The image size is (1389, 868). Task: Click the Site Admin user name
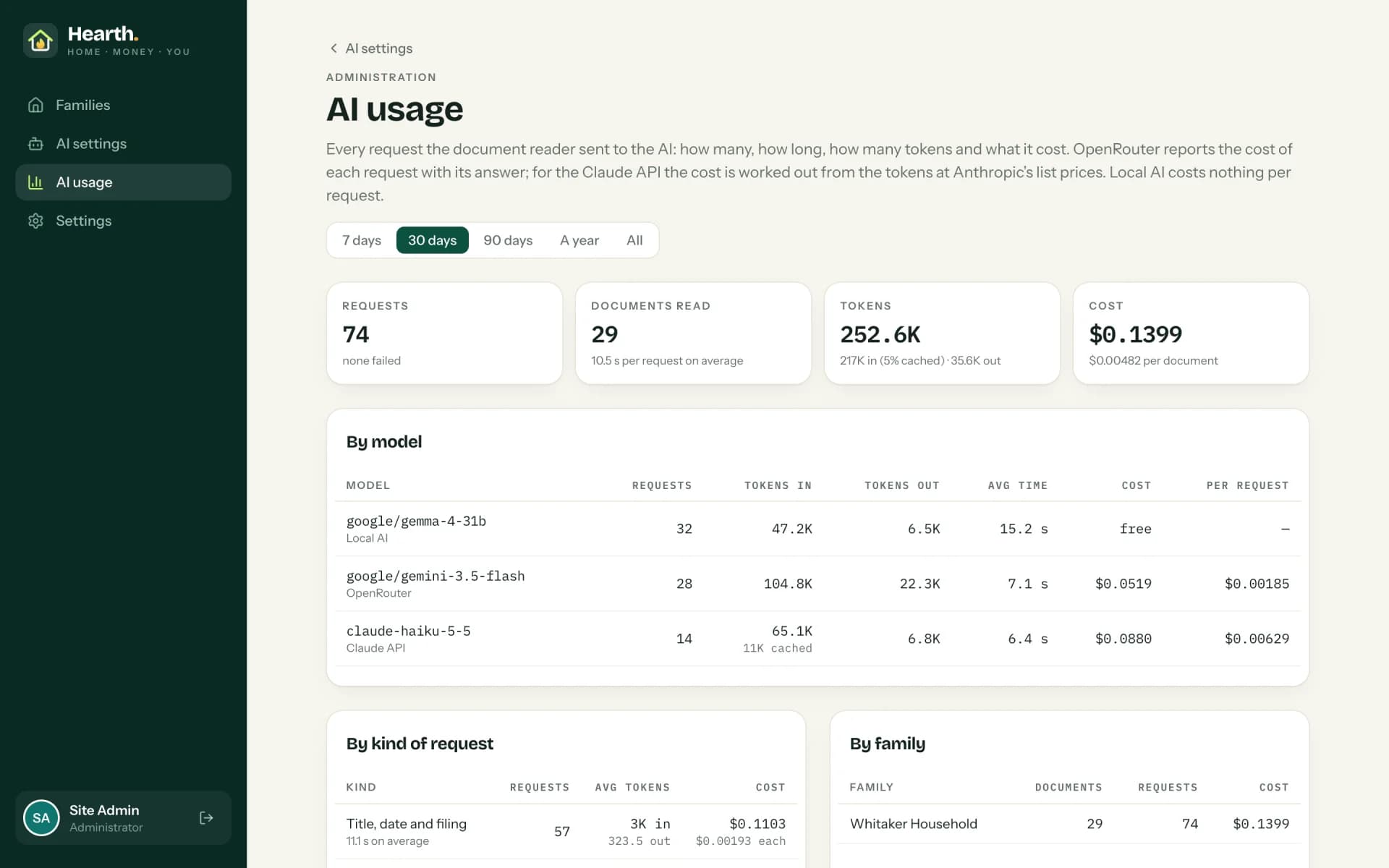(x=104, y=810)
